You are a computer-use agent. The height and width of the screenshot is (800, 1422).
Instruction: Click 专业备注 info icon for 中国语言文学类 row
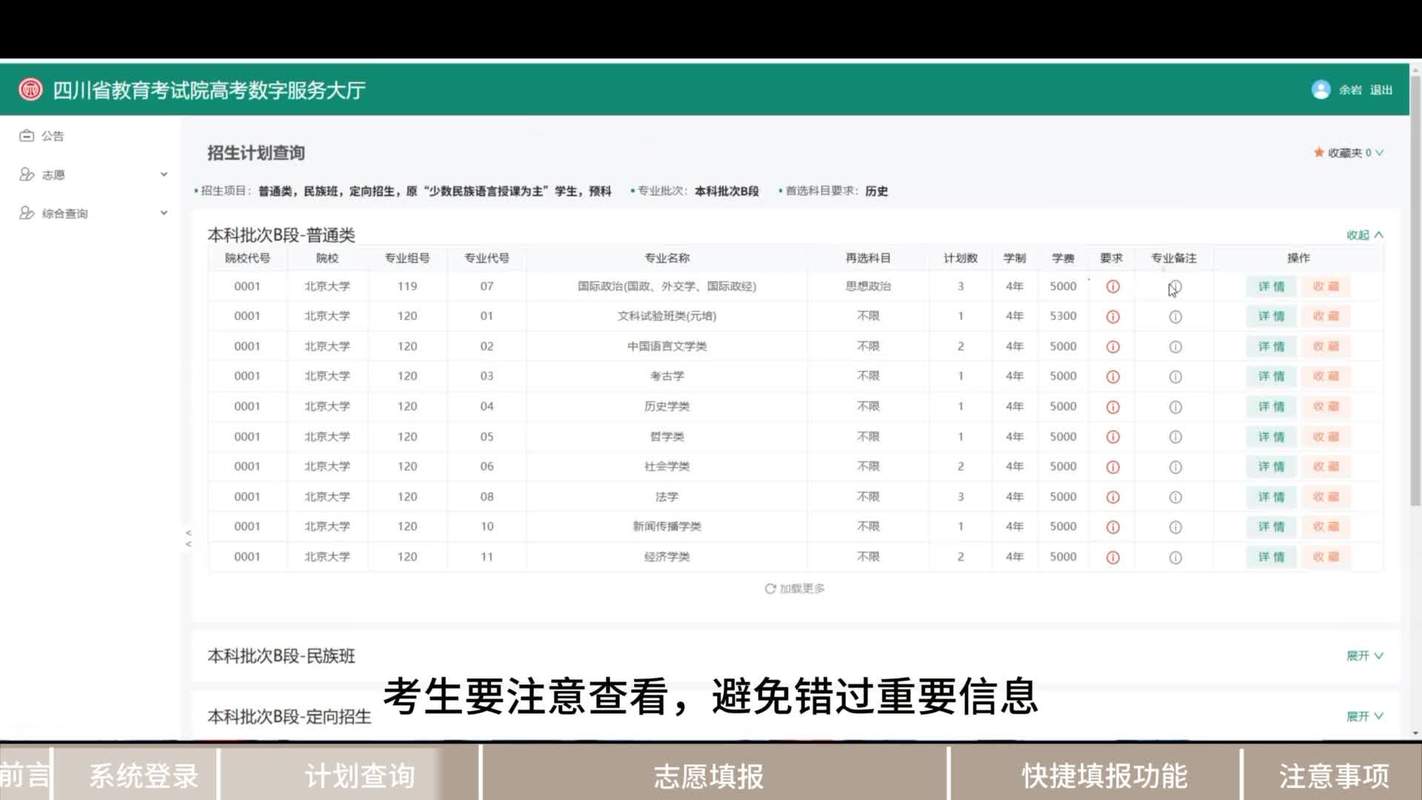(x=1175, y=347)
